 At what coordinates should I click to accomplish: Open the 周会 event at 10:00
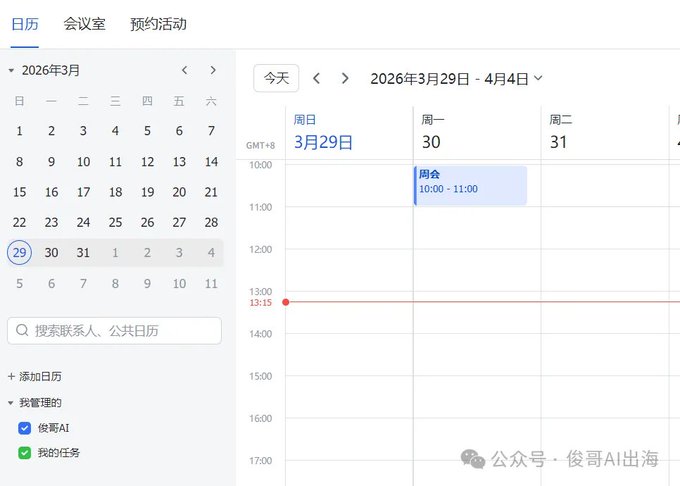point(471,185)
